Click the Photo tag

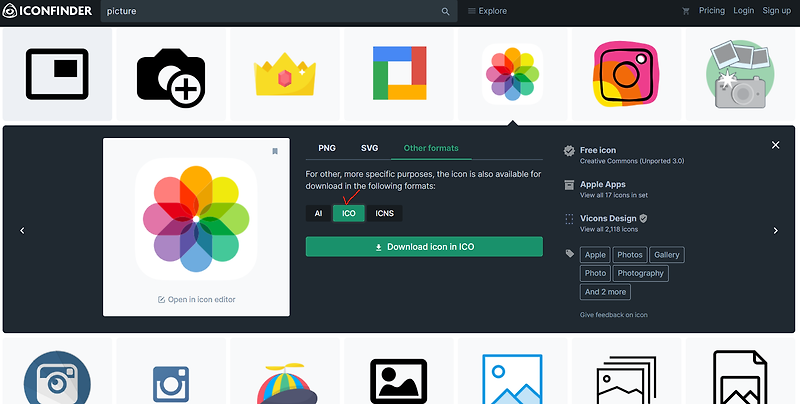point(595,273)
